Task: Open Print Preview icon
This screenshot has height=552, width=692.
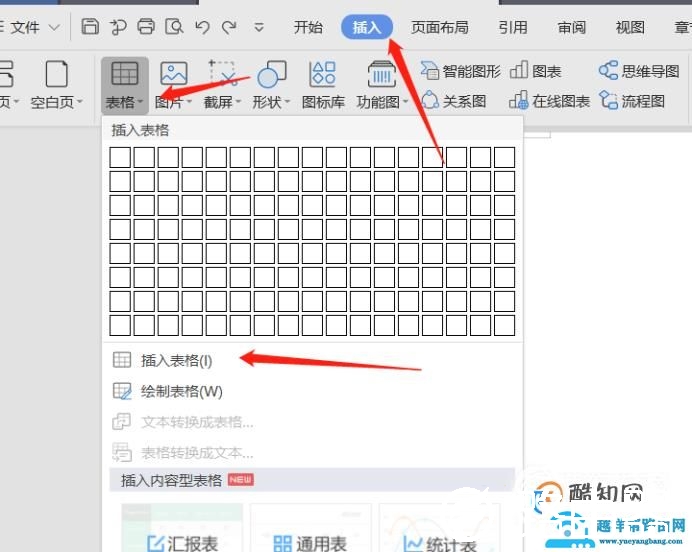Action: tap(174, 27)
